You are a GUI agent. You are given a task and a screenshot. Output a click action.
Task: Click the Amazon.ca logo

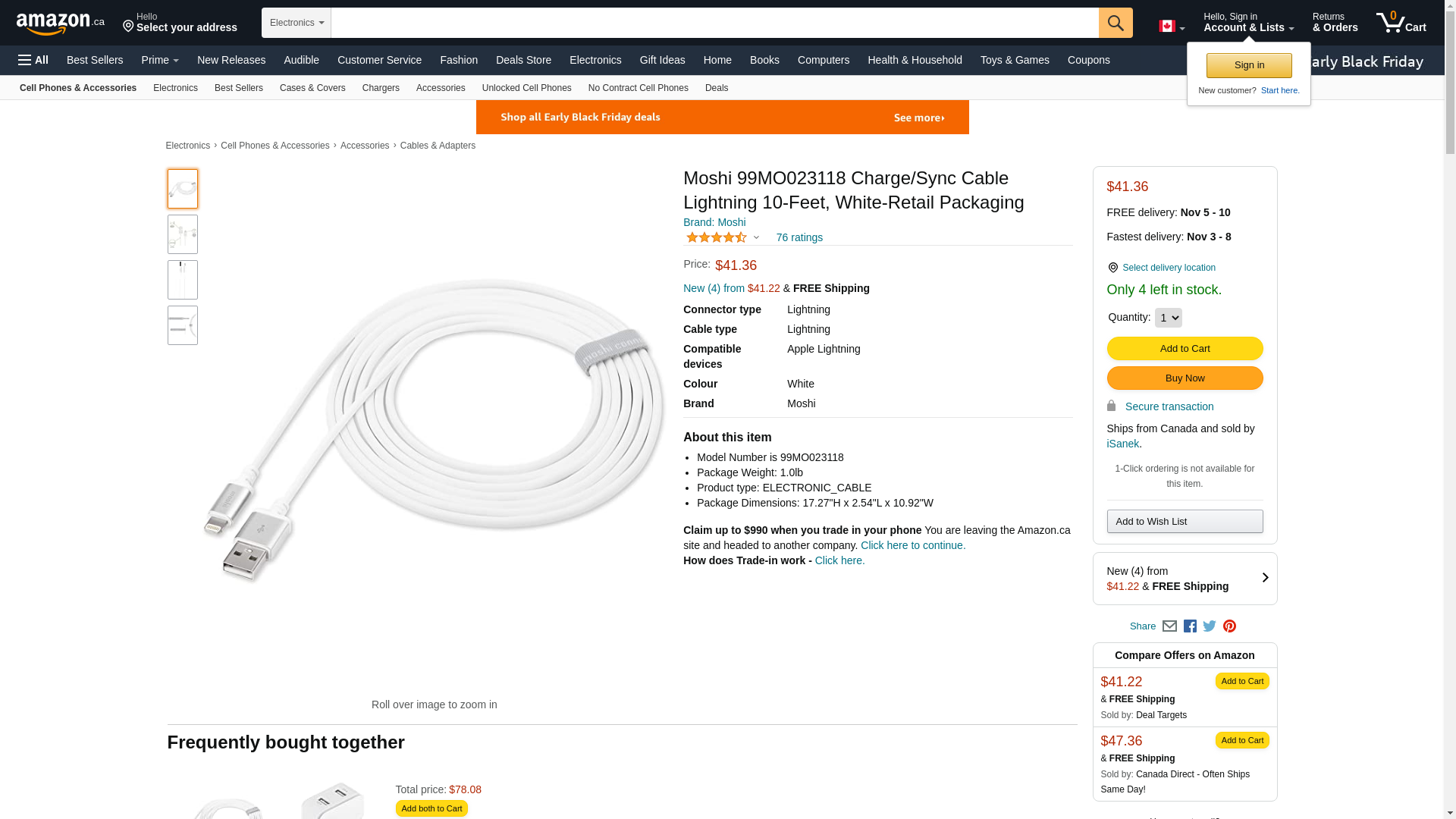point(60,24)
